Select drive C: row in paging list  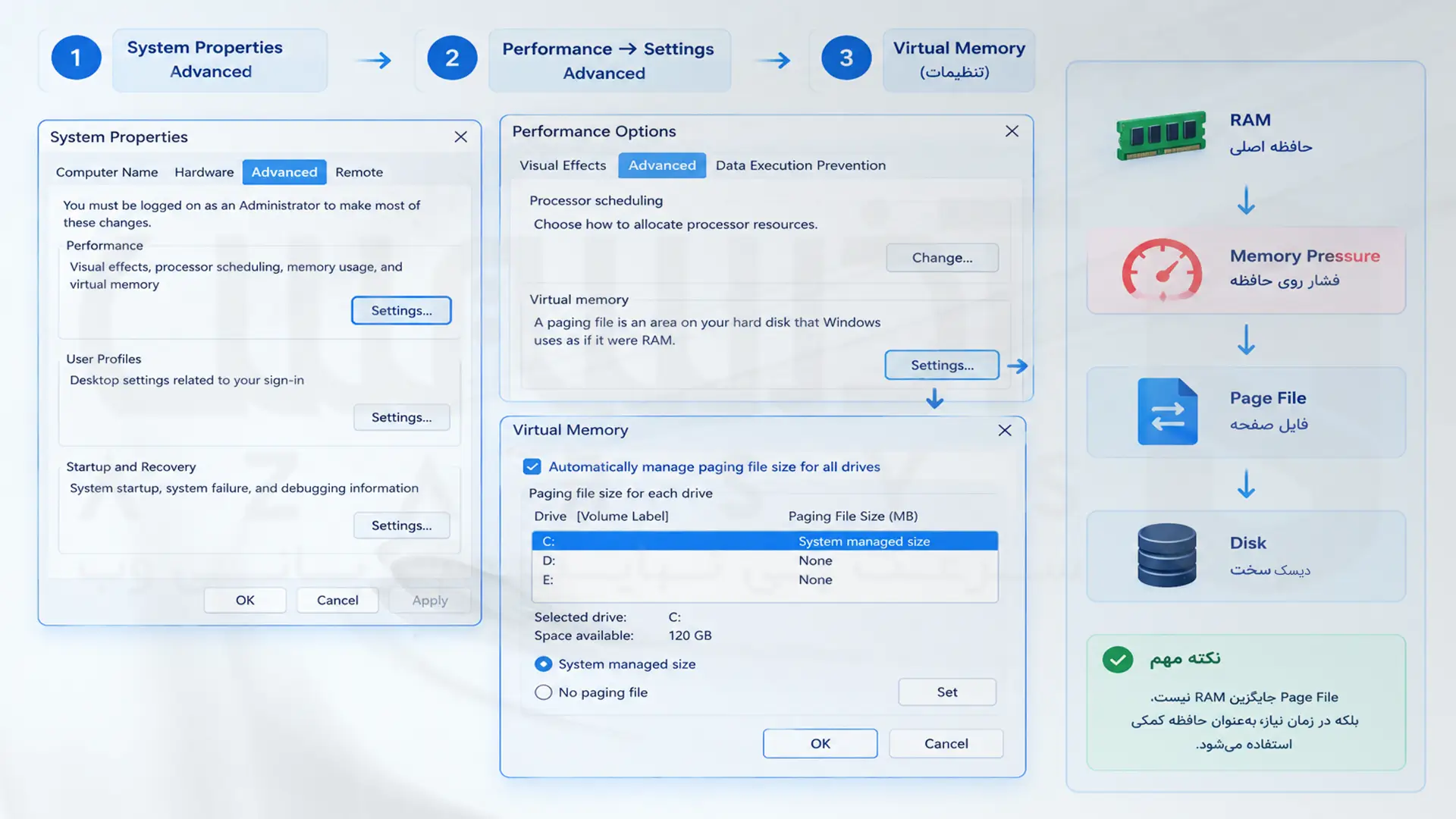(x=765, y=541)
